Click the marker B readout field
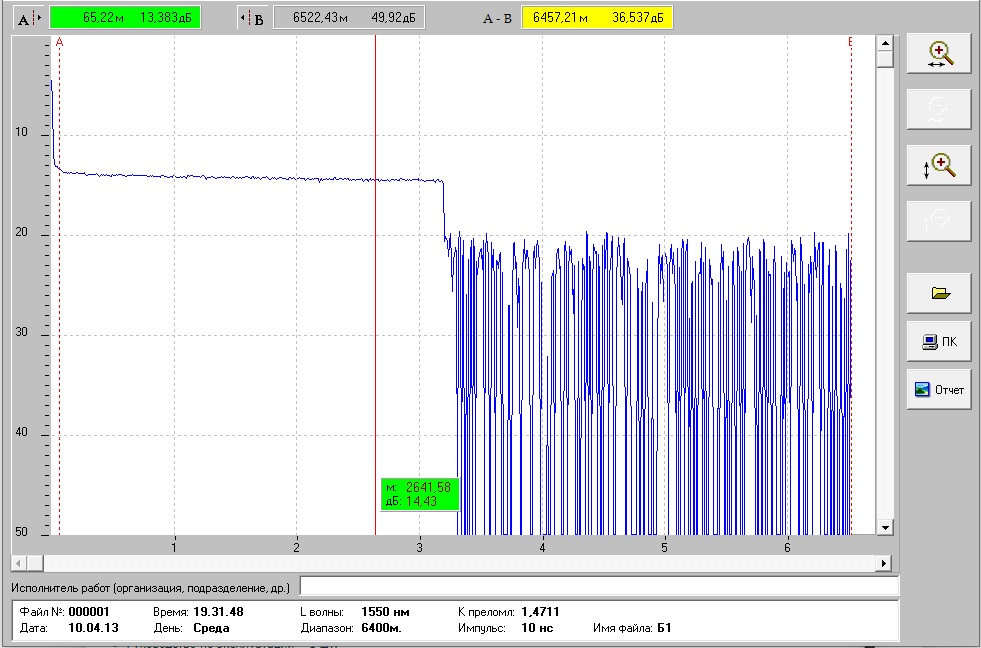 [349, 18]
